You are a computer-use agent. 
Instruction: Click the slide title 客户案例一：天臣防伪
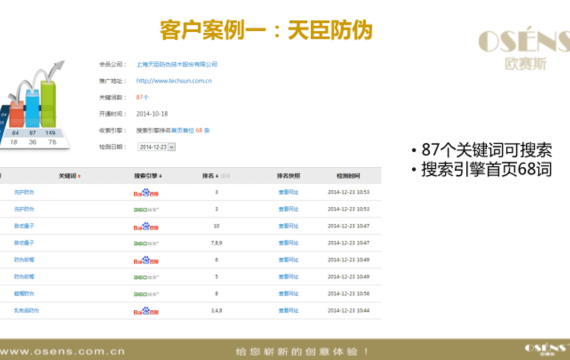(266, 30)
